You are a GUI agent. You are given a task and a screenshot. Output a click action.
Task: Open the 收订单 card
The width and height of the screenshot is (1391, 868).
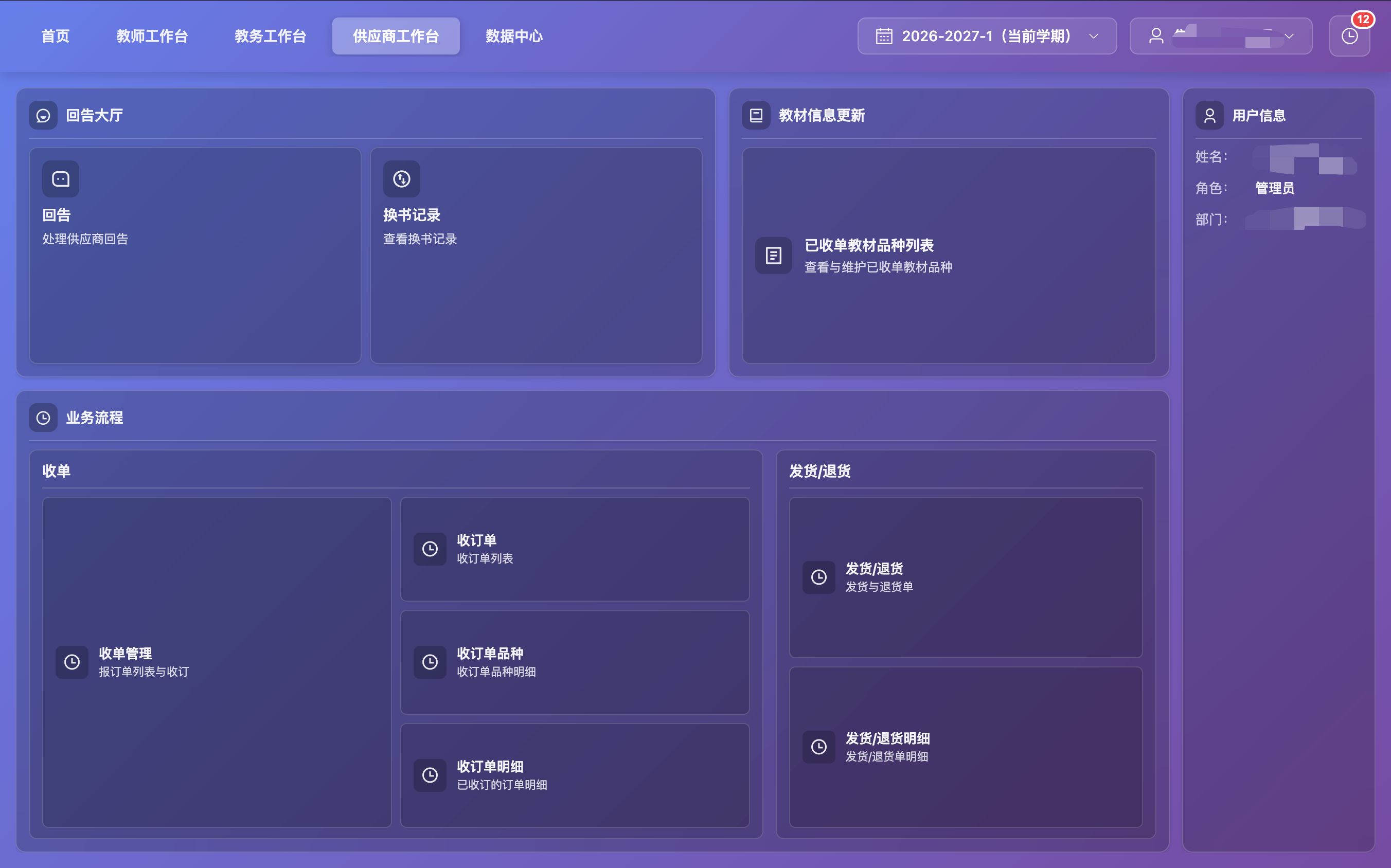pos(575,549)
